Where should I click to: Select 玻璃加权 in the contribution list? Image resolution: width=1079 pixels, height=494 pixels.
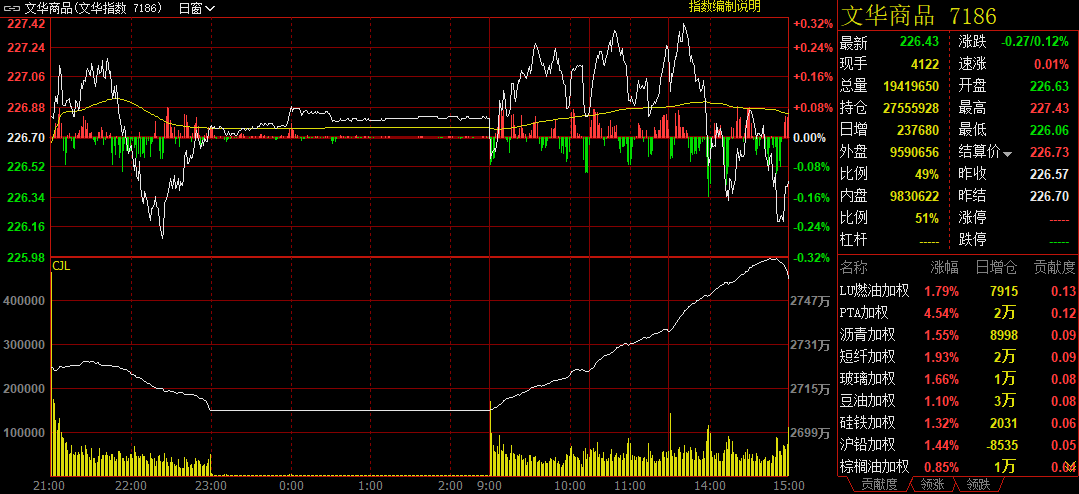tap(868, 378)
